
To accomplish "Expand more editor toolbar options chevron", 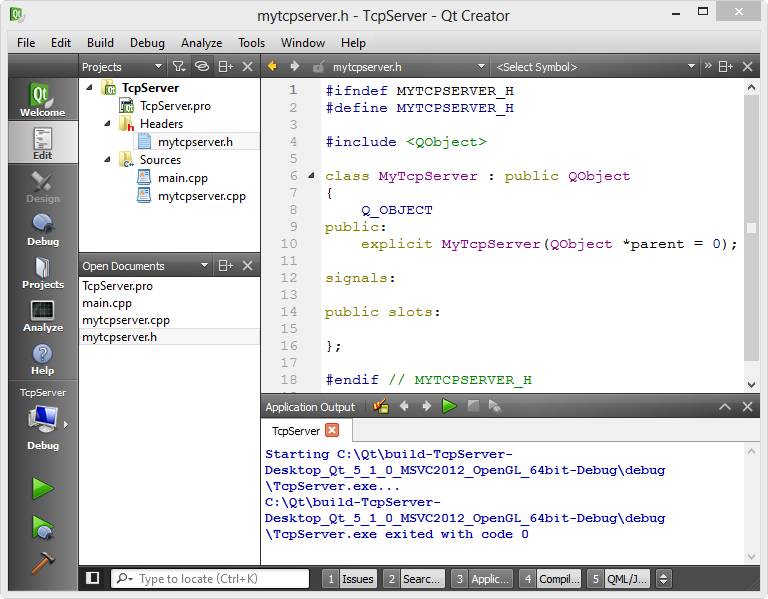I will [708, 66].
